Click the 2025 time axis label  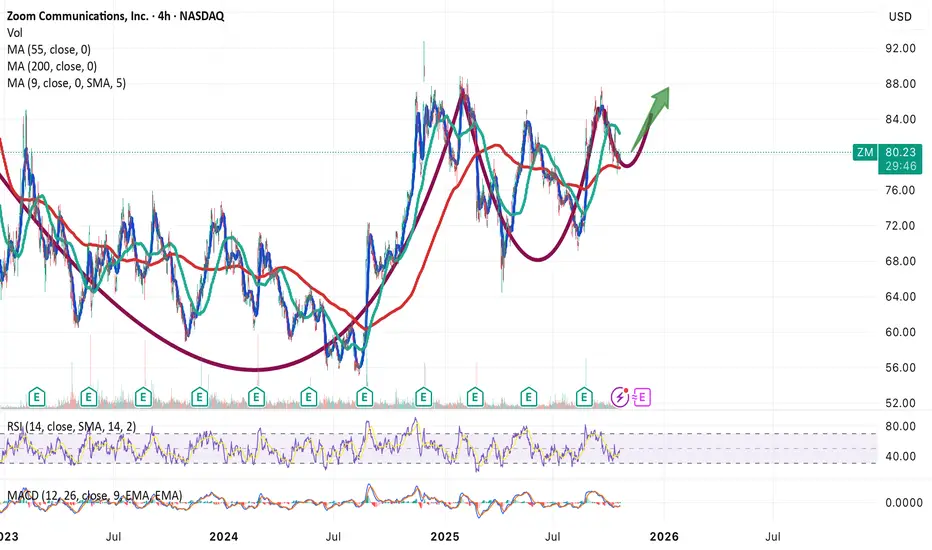click(x=445, y=536)
